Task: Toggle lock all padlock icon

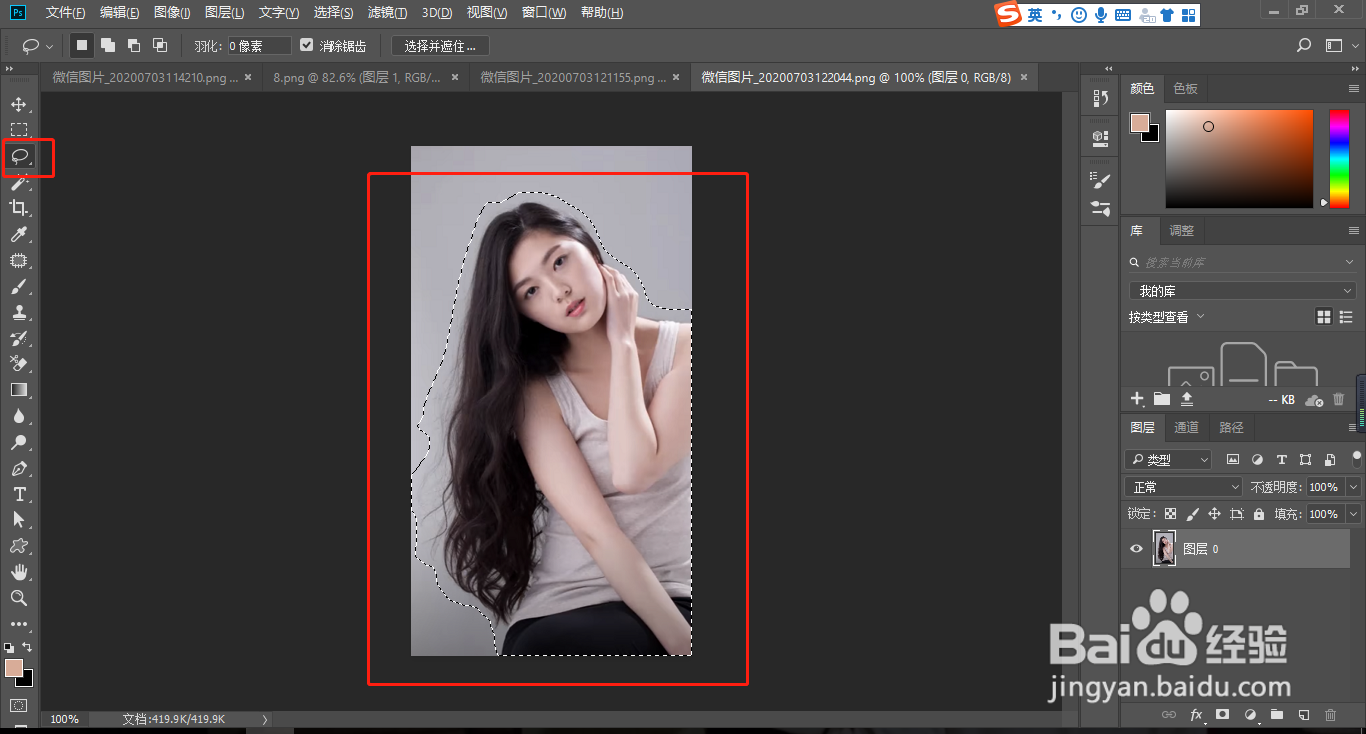Action: [x=1259, y=514]
